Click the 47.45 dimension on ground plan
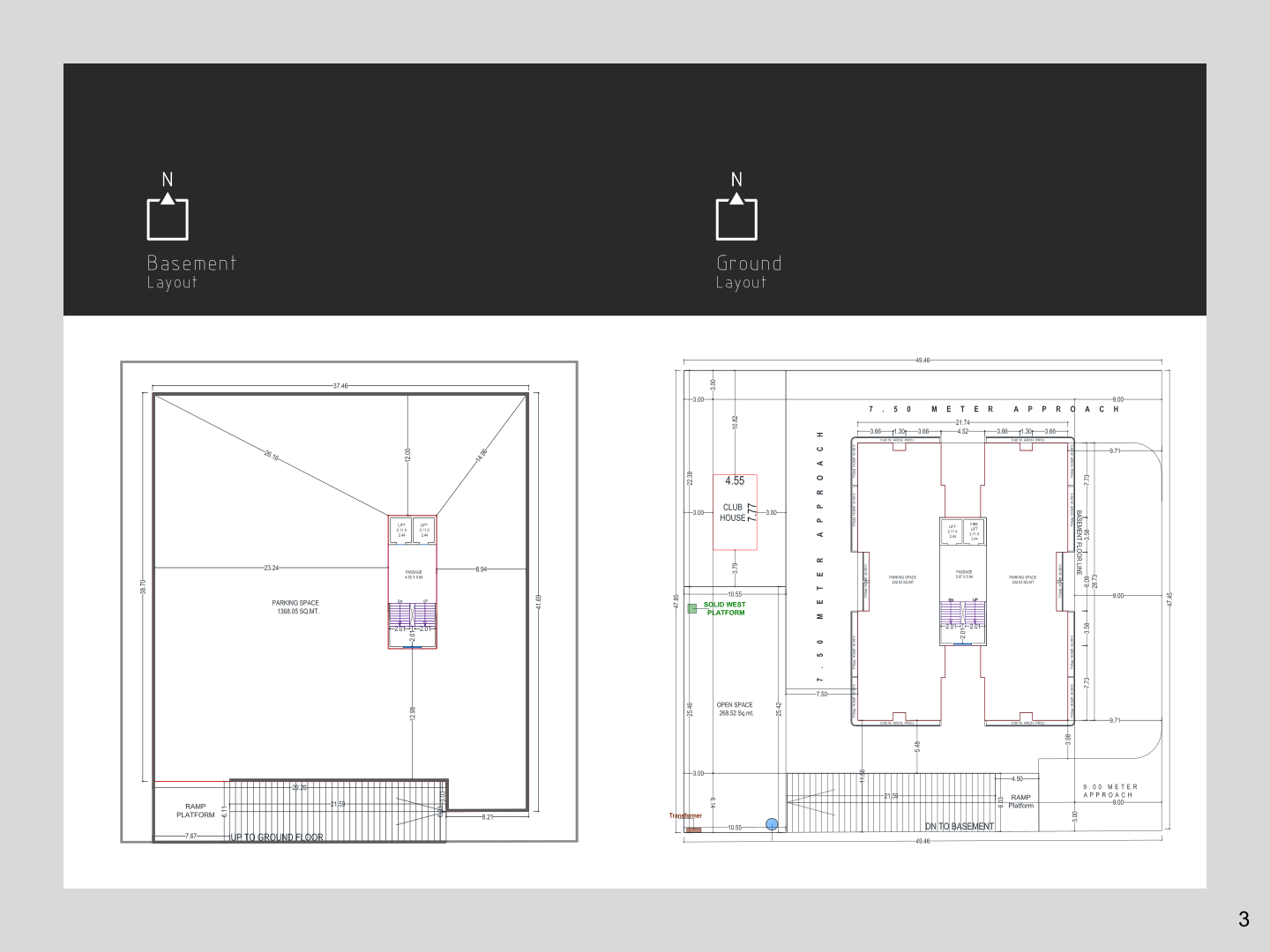1270x952 pixels. tap(1170, 599)
